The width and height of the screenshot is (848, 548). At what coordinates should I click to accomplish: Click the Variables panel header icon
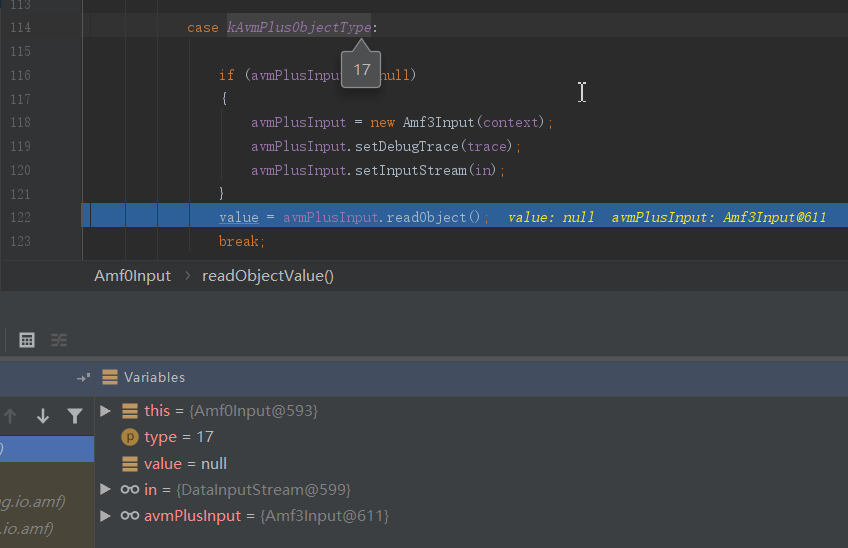[110, 378]
